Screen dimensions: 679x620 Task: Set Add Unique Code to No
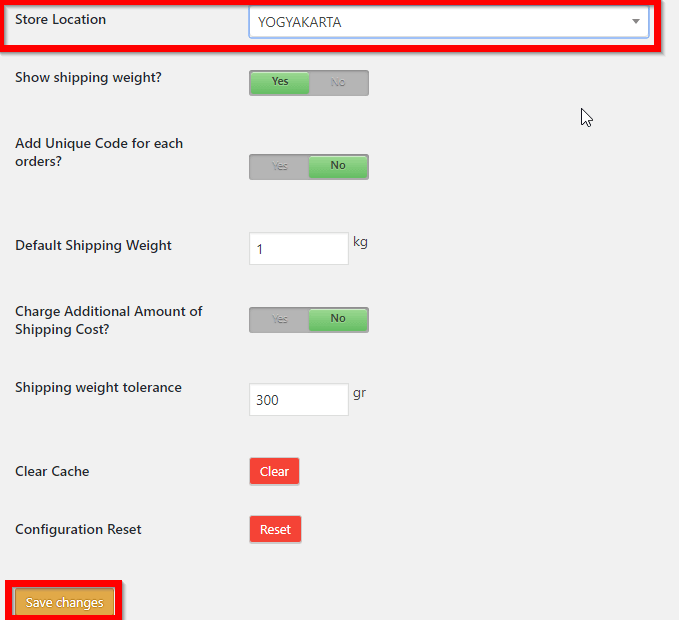(338, 166)
